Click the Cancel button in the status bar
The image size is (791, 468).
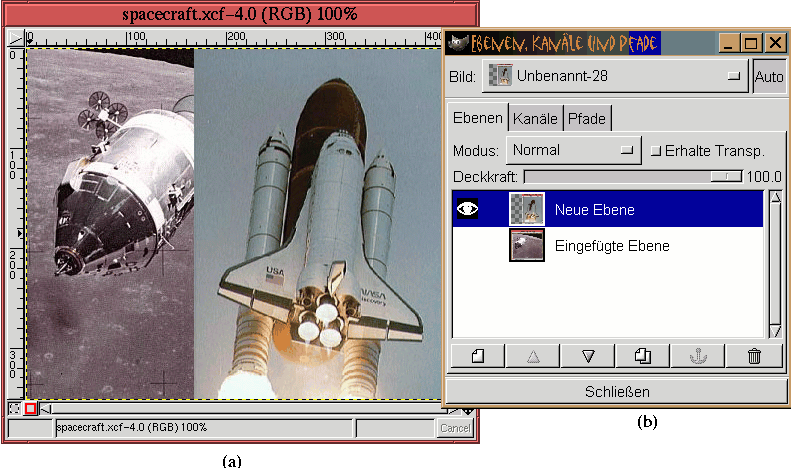454,428
